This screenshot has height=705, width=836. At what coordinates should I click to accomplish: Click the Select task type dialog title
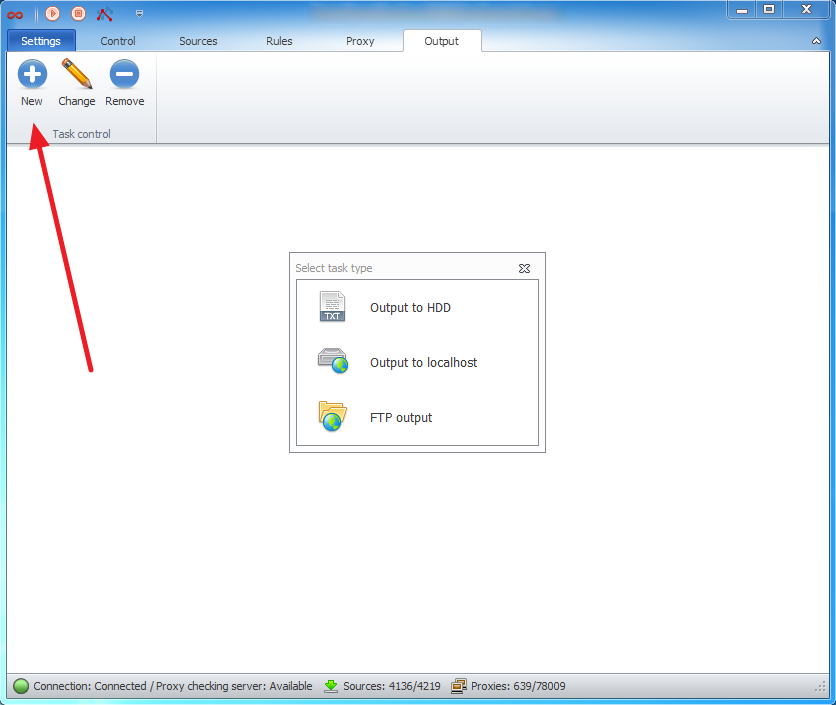pyautogui.click(x=334, y=268)
